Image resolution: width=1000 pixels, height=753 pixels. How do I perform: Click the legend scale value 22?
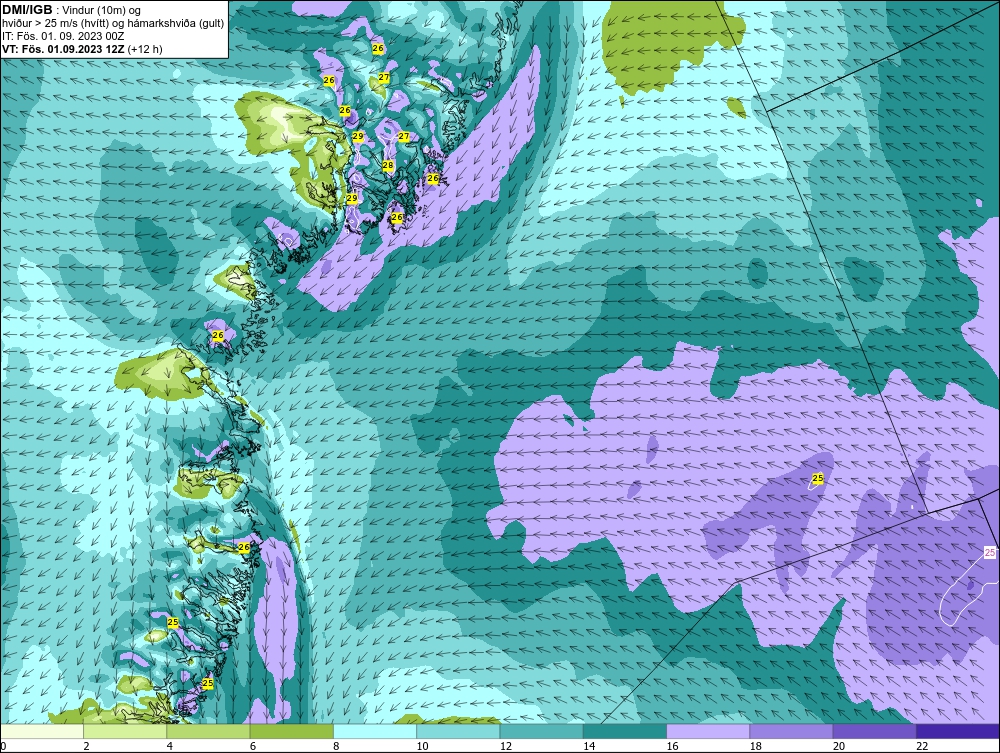click(922, 746)
